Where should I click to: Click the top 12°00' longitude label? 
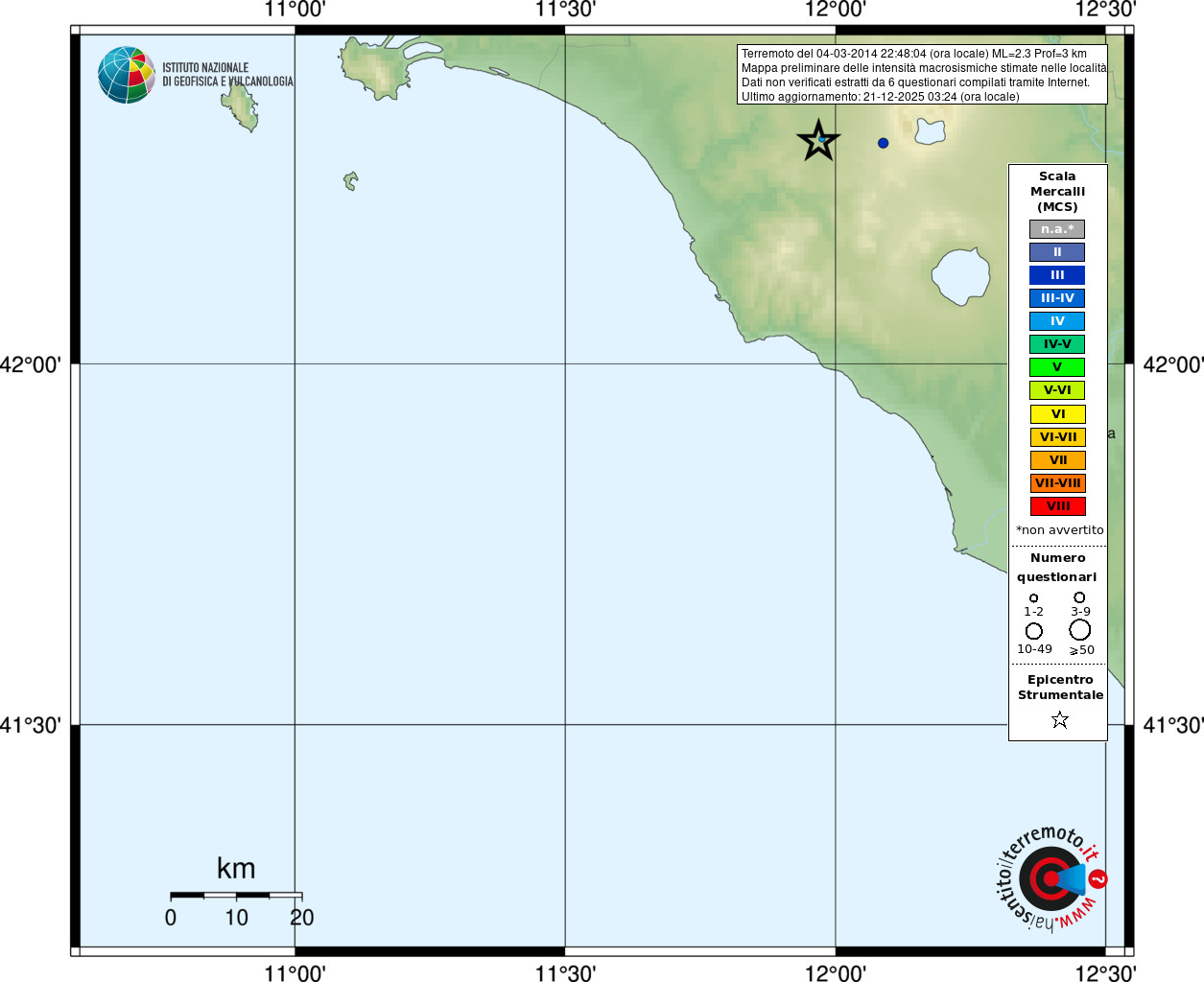point(836,10)
